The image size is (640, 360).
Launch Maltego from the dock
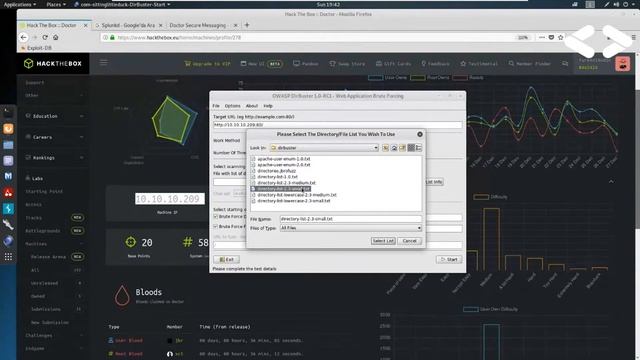pos(8,176)
